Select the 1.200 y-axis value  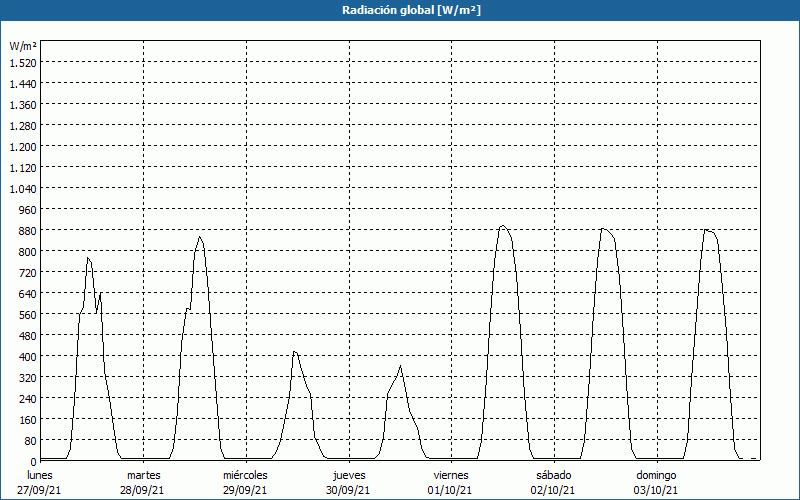click(x=23, y=146)
